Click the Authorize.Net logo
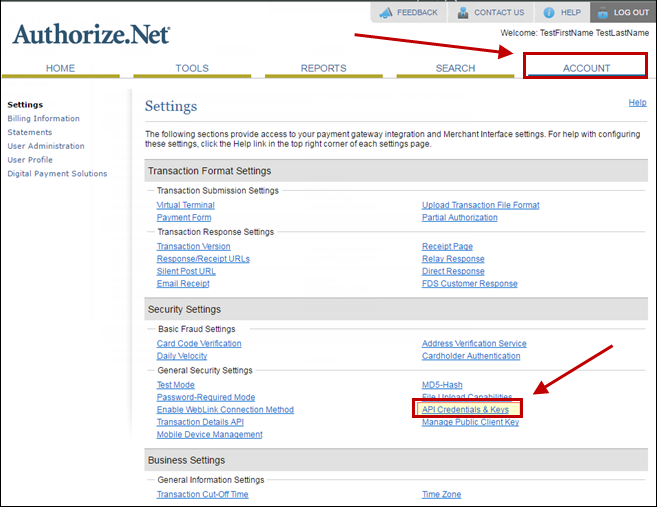The height and width of the screenshot is (507, 657). [x=91, y=35]
